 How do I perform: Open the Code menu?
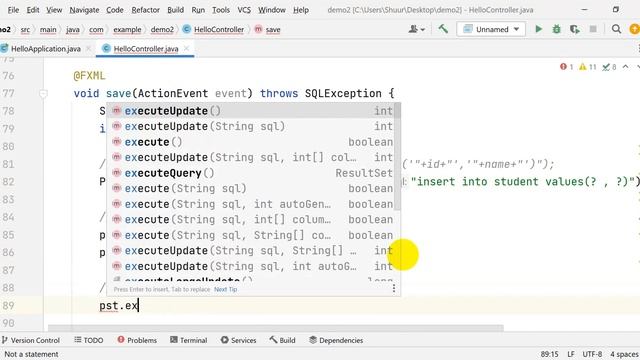[115, 10]
